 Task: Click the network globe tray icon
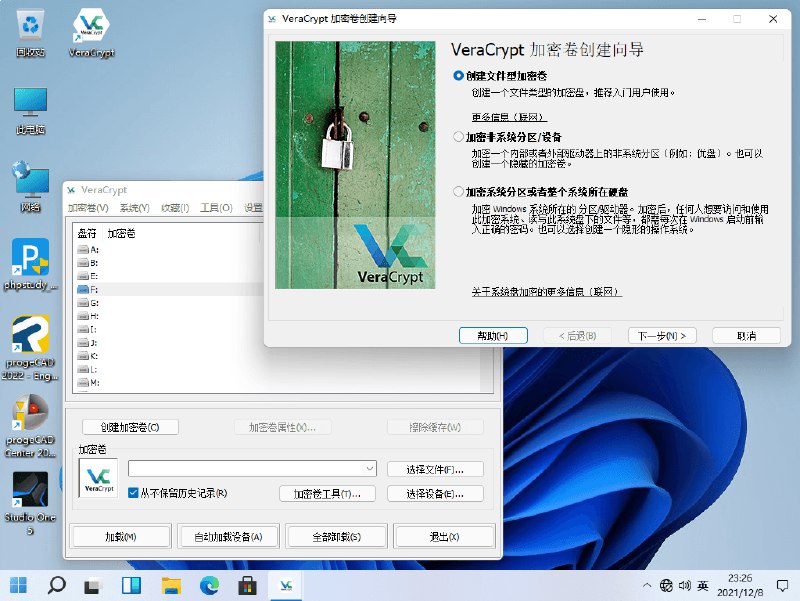pos(666,586)
